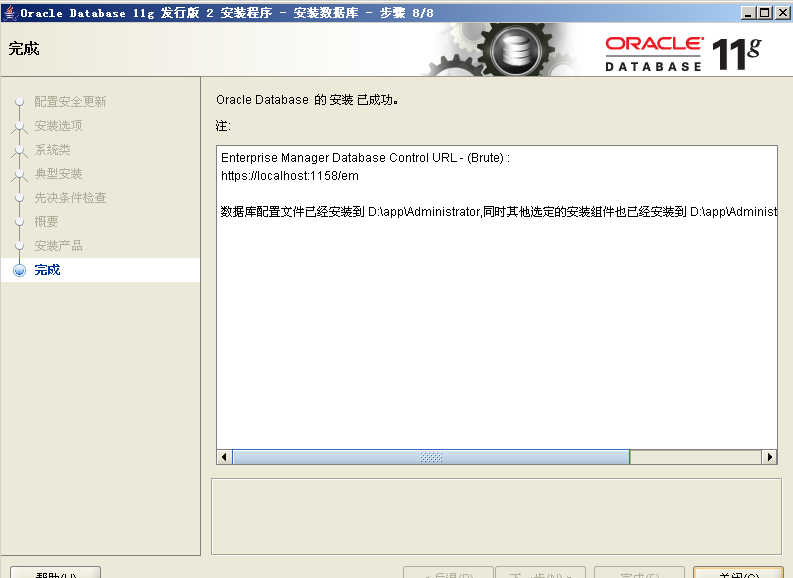The image size is (793, 578).
Task: Select the 安装选项 step
Action: pos(58,125)
